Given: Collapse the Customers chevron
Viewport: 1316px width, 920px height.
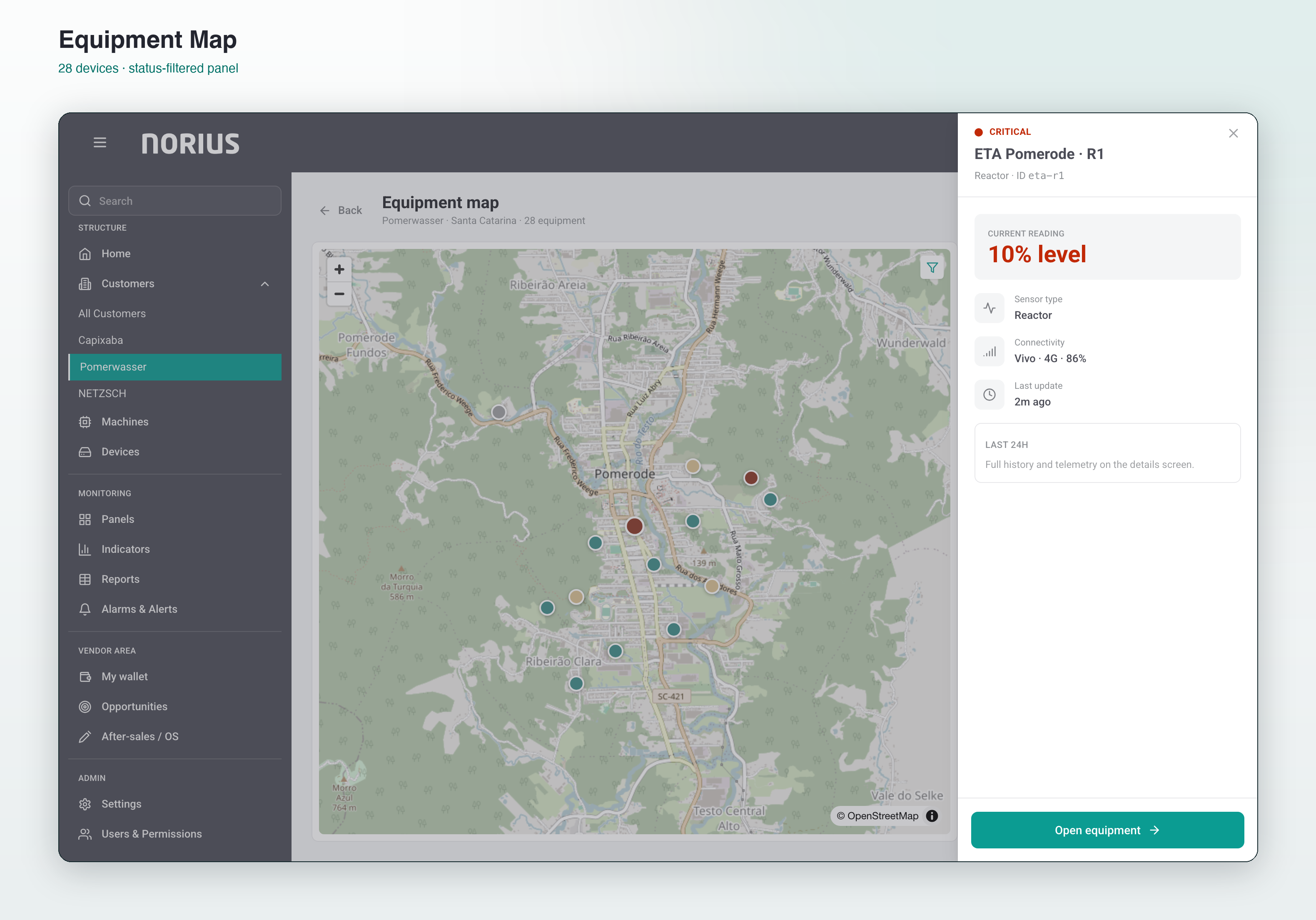Looking at the screenshot, I should coord(265,284).
